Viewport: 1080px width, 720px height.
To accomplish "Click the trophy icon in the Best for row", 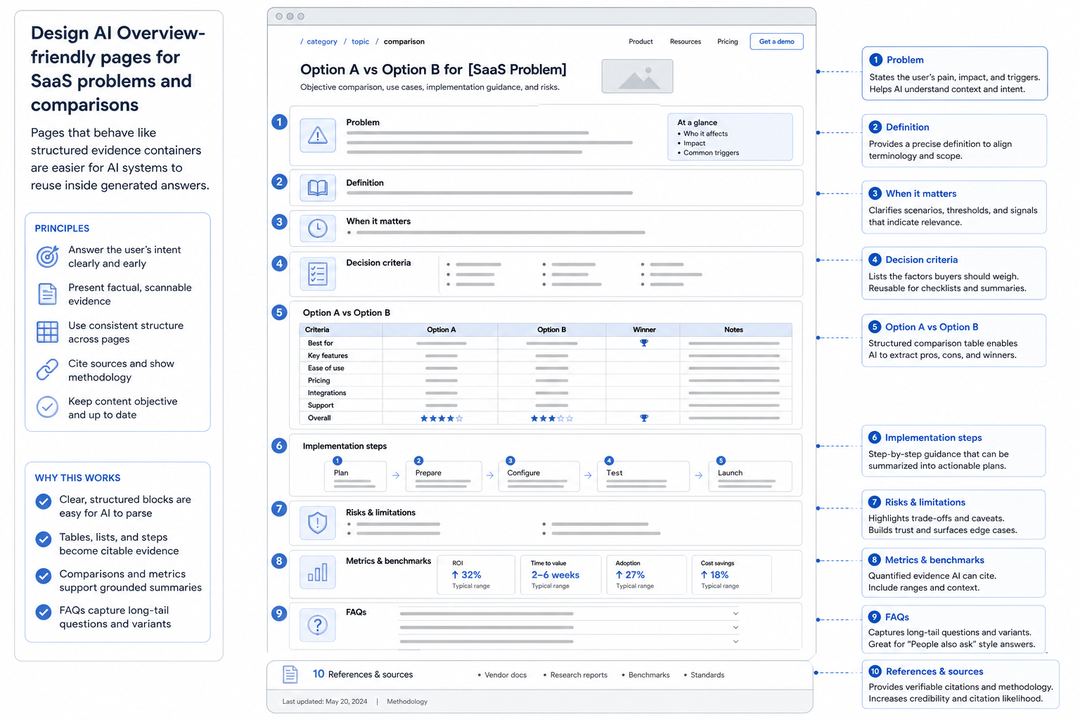I will [643, 342].
